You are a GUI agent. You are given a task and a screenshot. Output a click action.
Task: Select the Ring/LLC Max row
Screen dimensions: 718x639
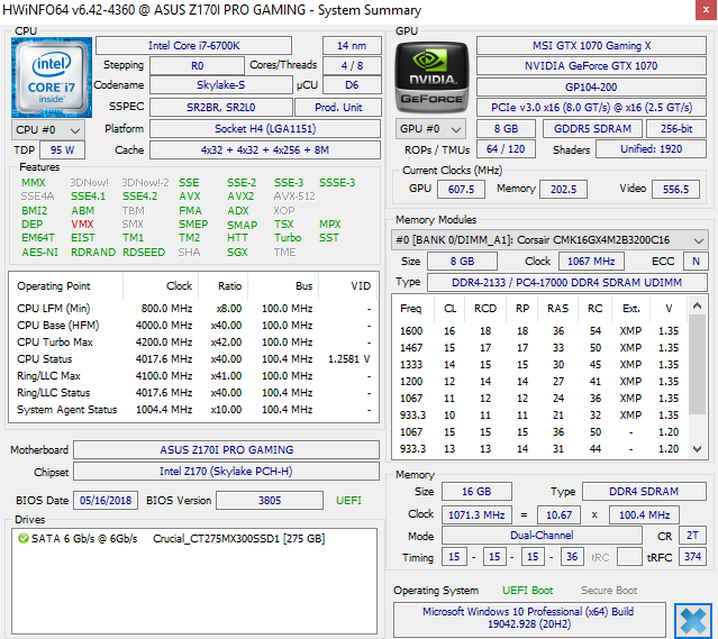pos(194,376)
